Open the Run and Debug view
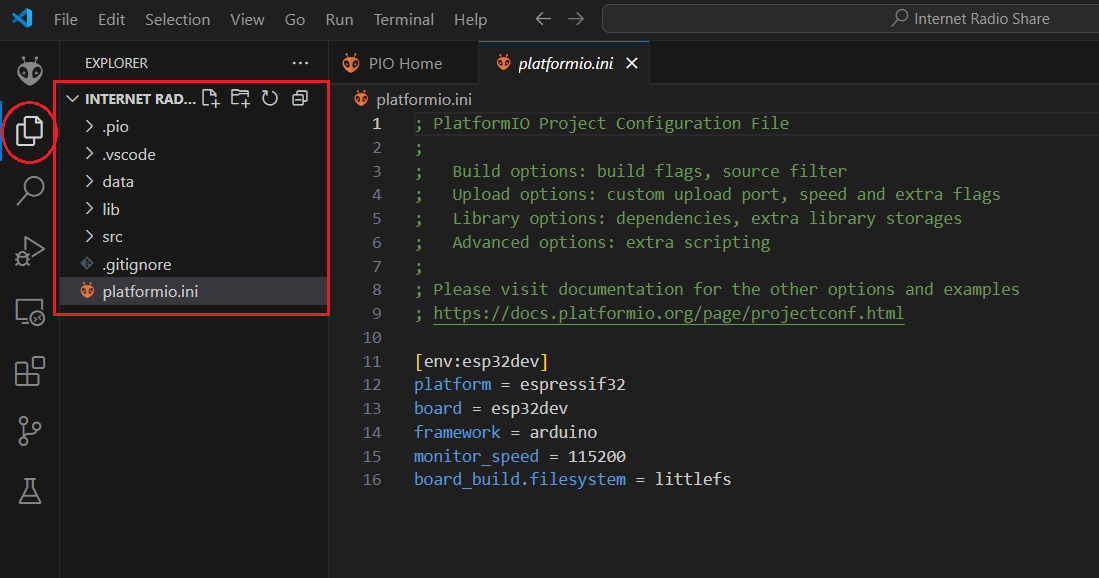Viewport: 1099px width, 578px height. coord(29,251)
